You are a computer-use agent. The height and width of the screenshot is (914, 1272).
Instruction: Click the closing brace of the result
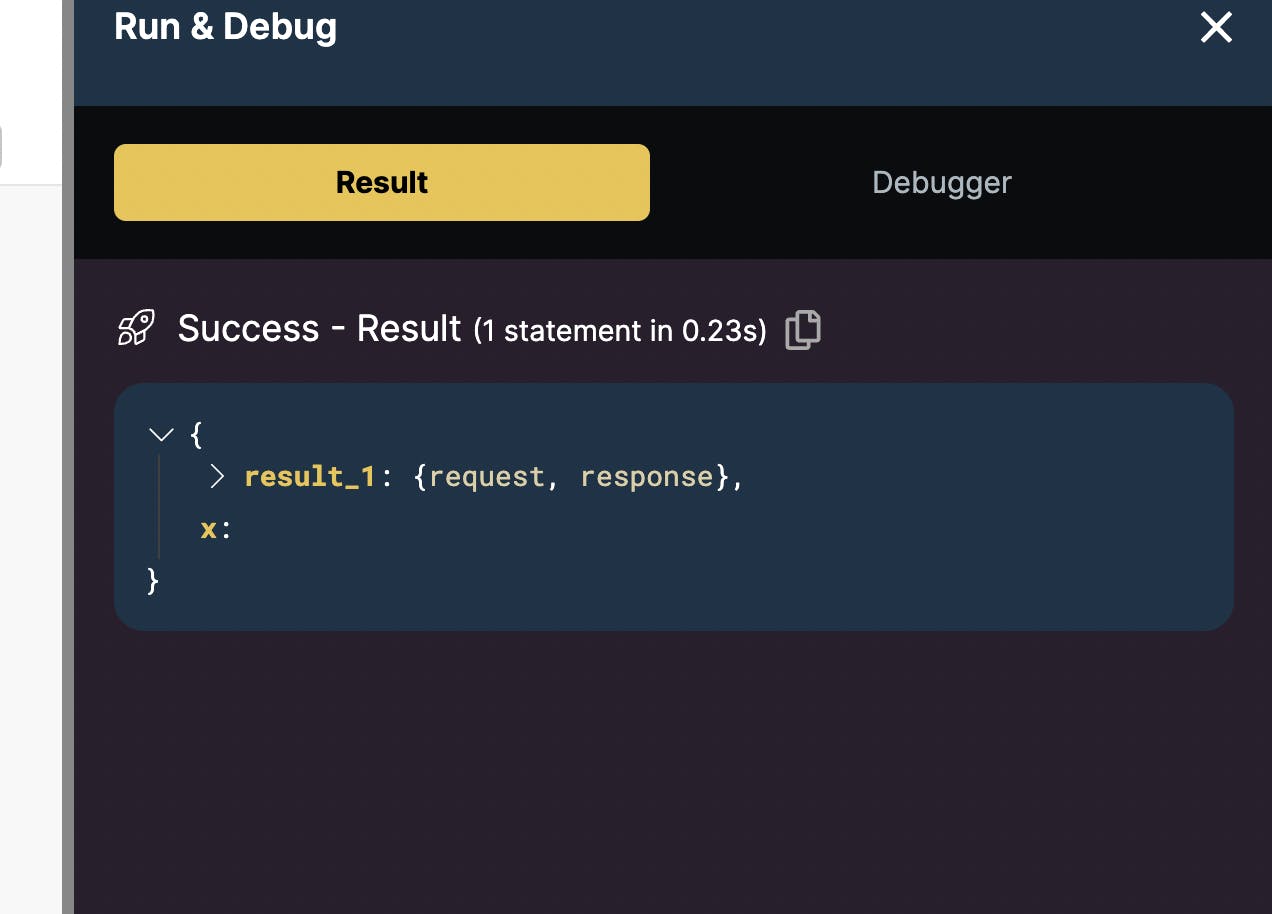click(x=153, y=580)
